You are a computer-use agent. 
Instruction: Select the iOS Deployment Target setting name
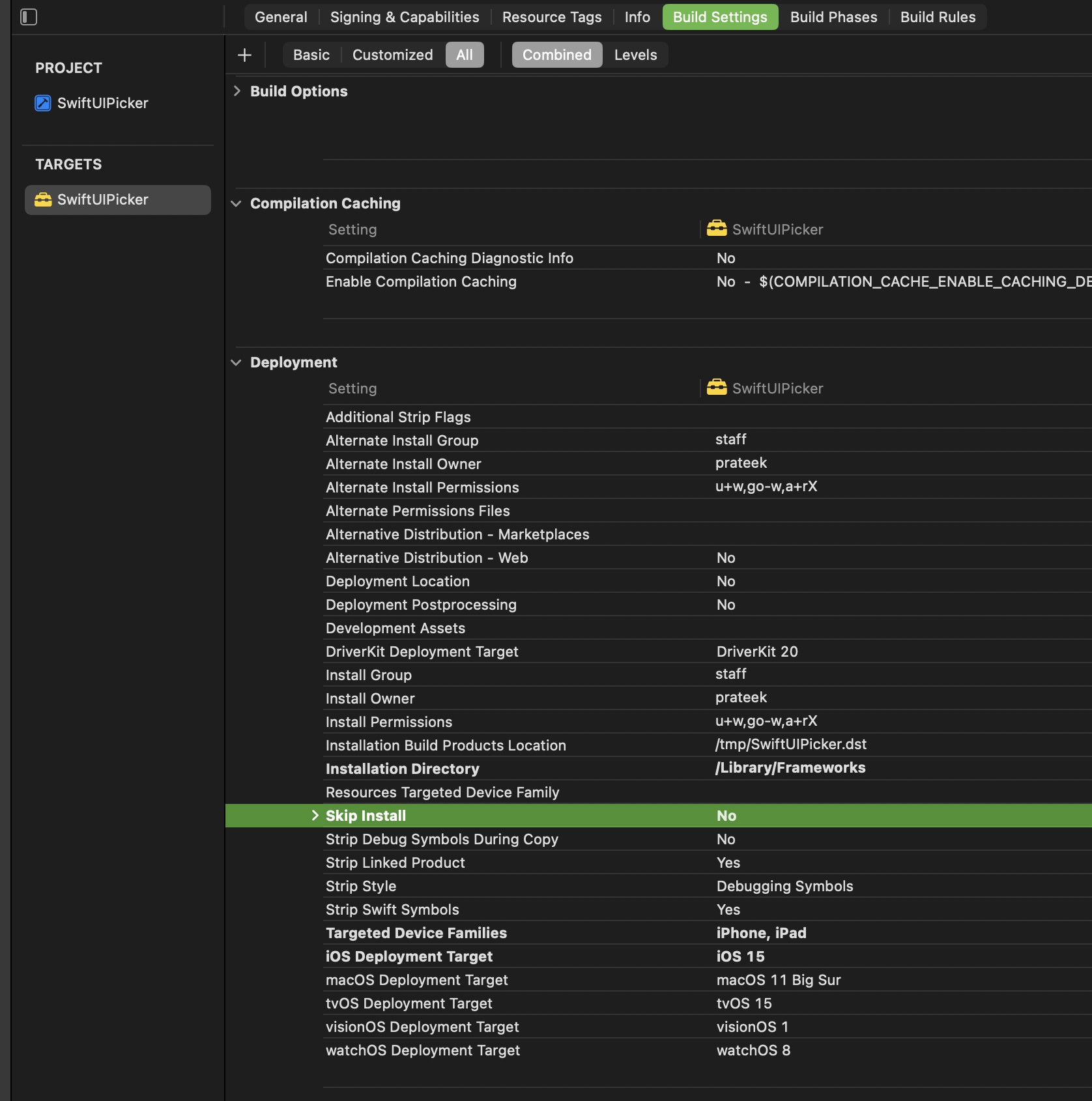tap(409, 956)
